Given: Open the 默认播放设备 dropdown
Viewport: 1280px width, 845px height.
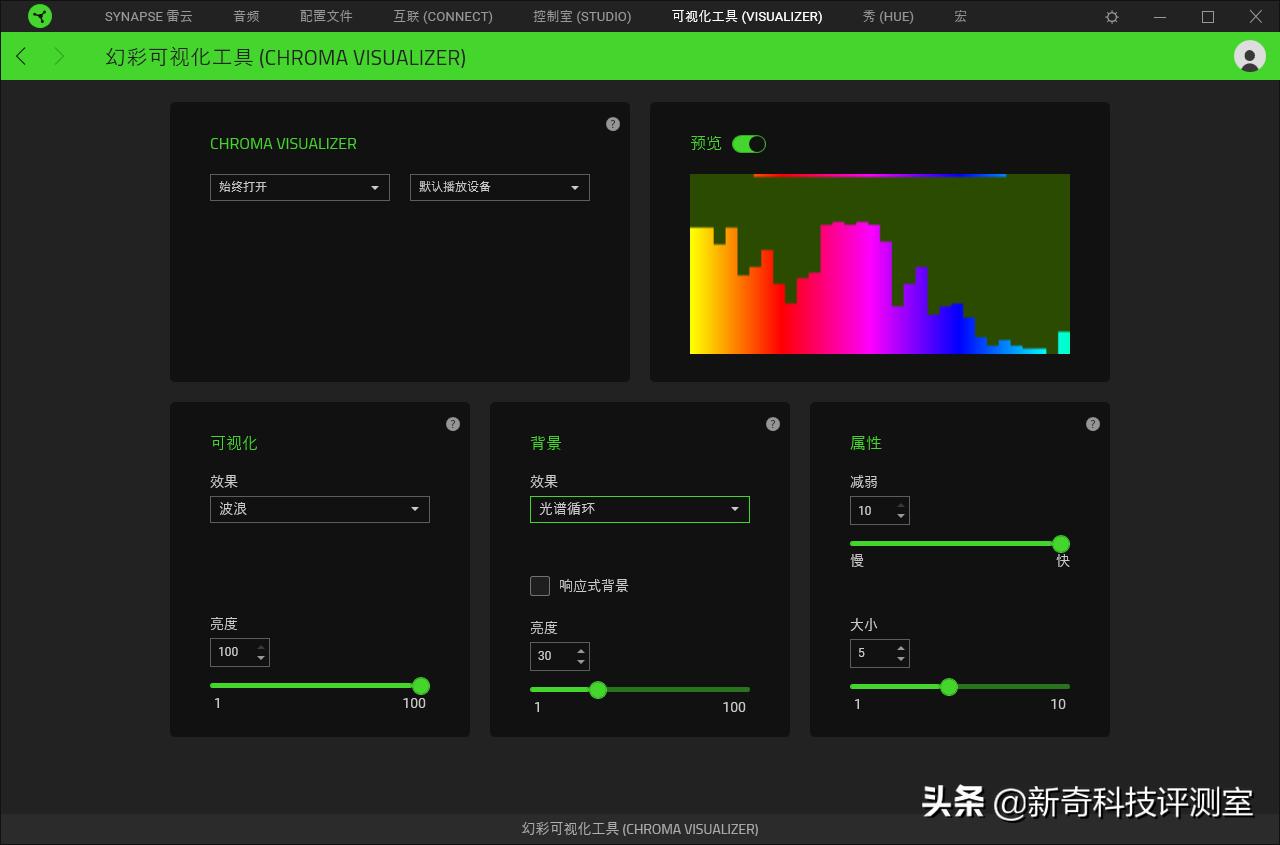Looking at the screenshot, I should pyautogui.click(x=499, y=187).
